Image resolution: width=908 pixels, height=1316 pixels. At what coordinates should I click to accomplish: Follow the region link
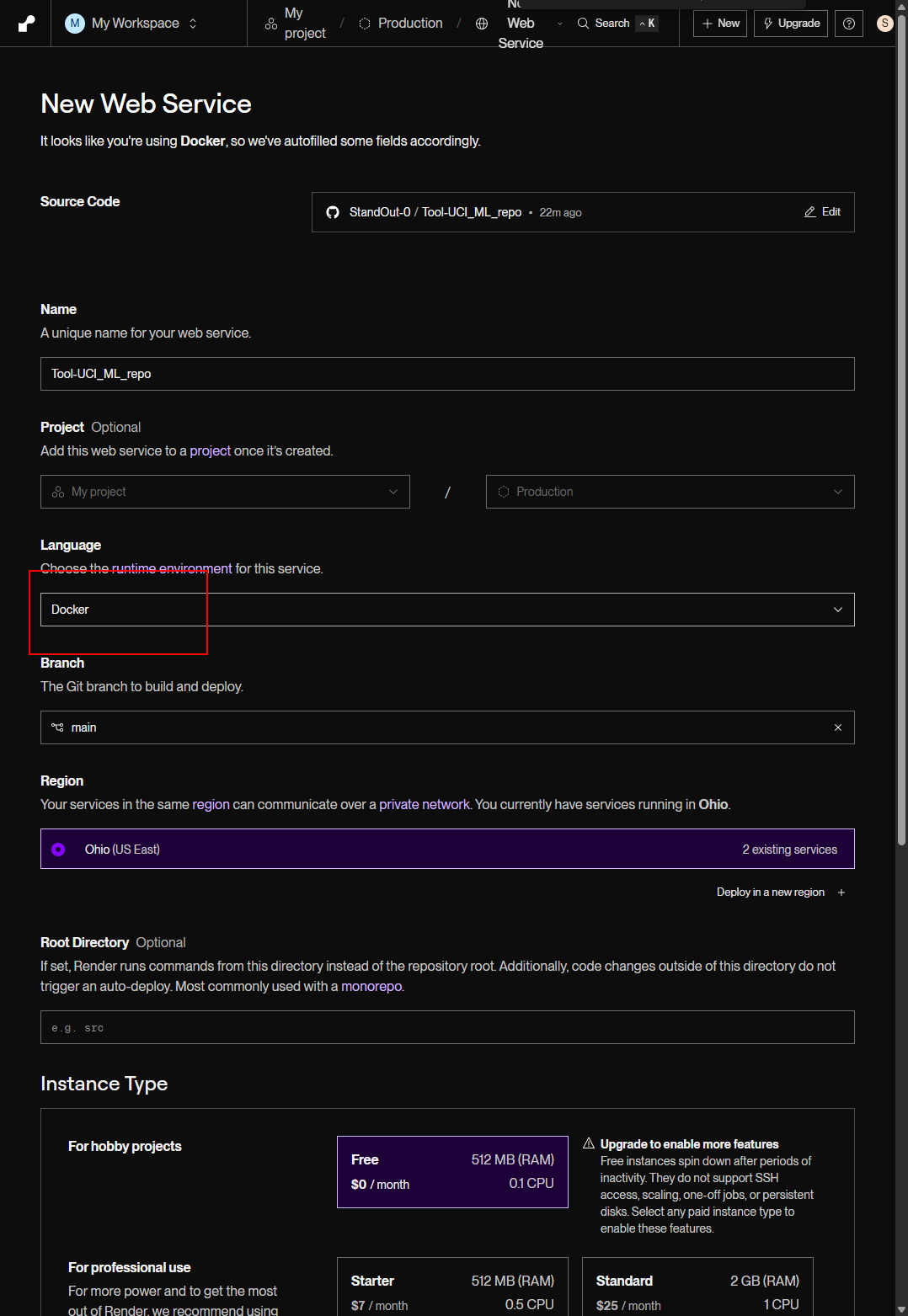[x=211, y=804]
